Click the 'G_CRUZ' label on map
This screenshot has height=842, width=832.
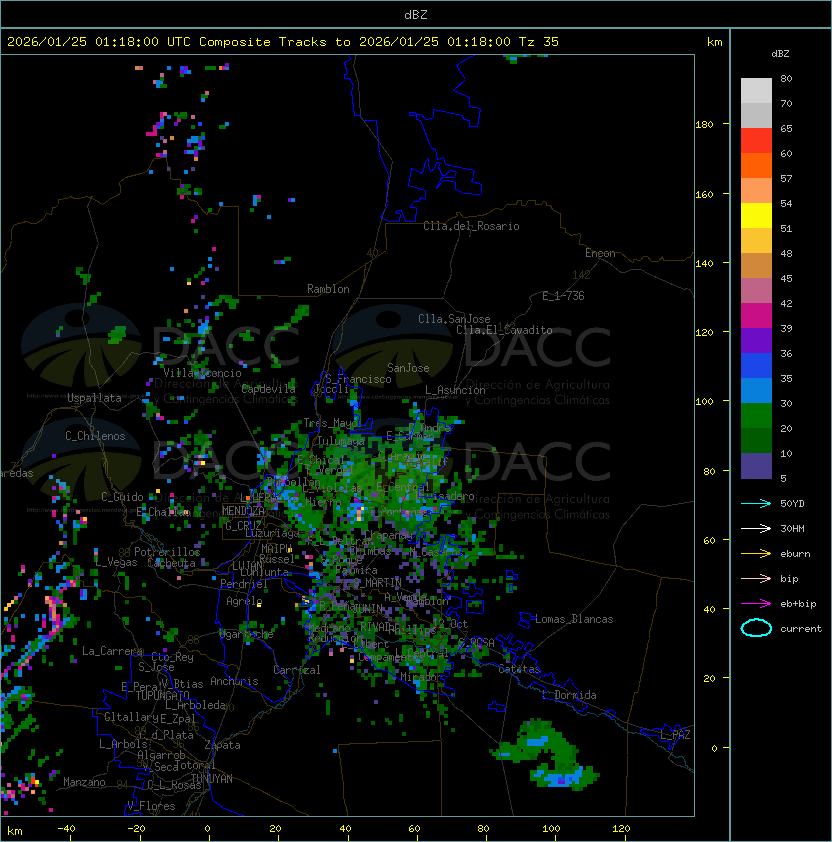(x=243, y=525)
